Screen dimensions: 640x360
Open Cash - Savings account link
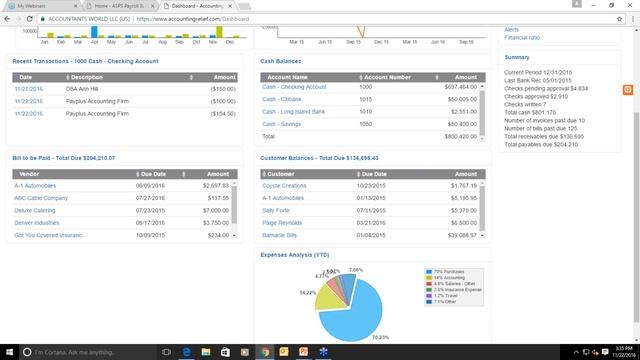point(281,124)
